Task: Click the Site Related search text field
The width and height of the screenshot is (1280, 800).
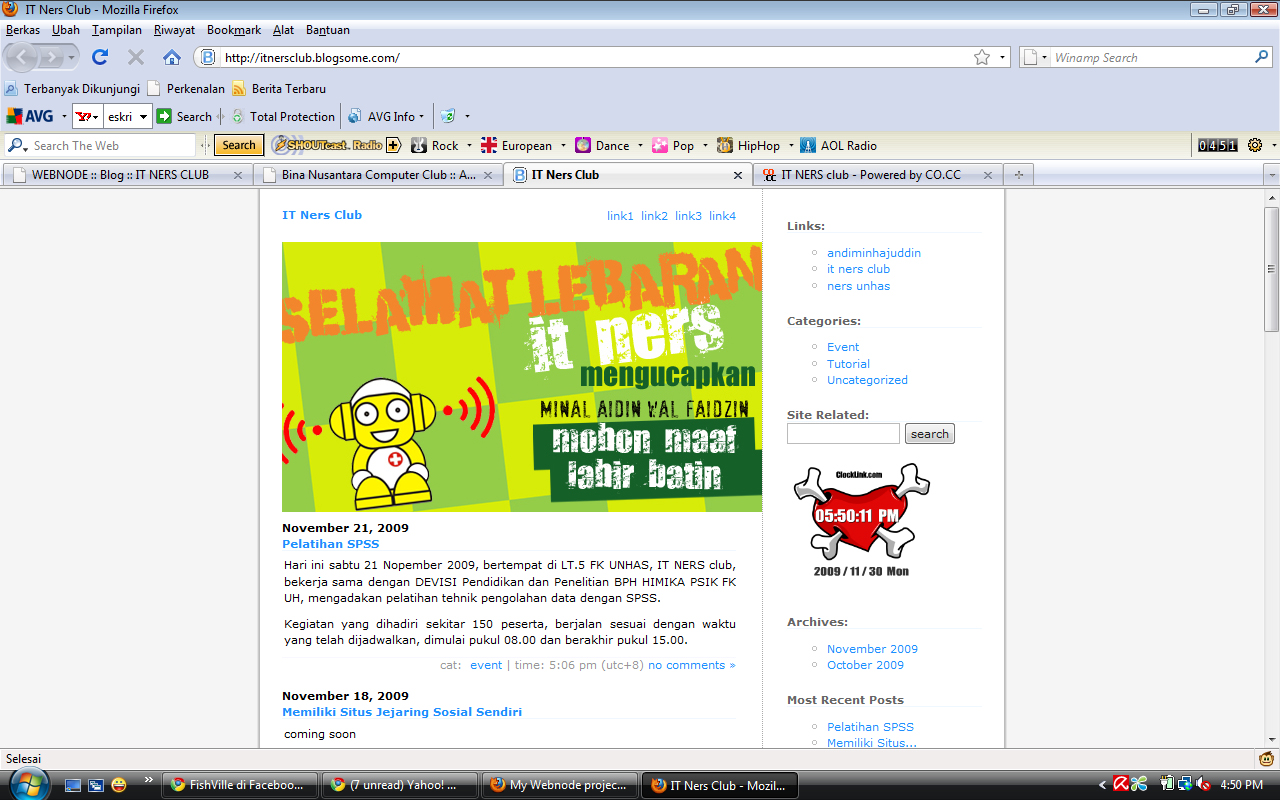Action: [x=843, y=434]
